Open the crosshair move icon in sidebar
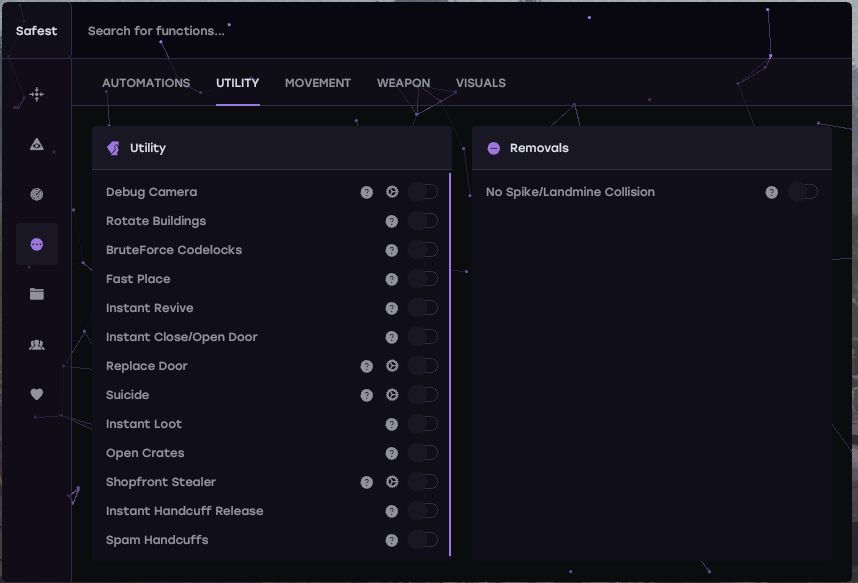The image size is (858, 583). point(37,95)
